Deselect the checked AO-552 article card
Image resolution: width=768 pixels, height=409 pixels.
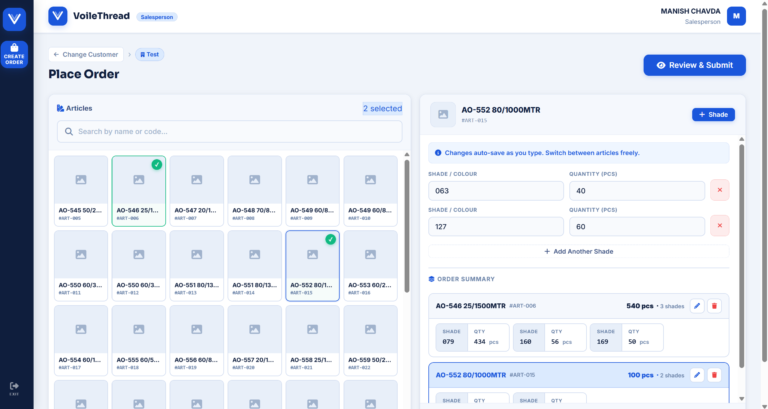point(312,264)
